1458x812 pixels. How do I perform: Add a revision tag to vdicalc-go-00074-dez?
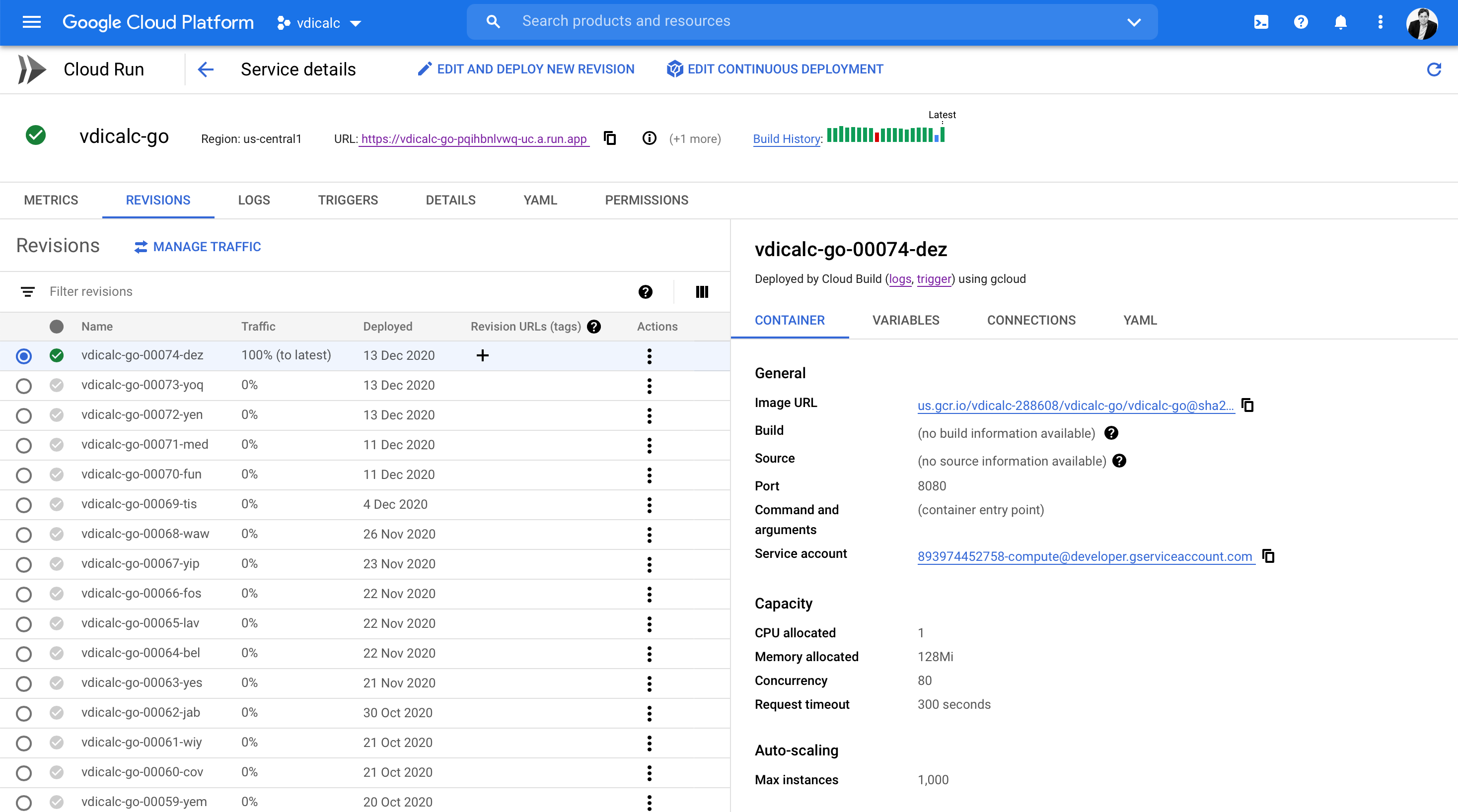coord(482,355)
